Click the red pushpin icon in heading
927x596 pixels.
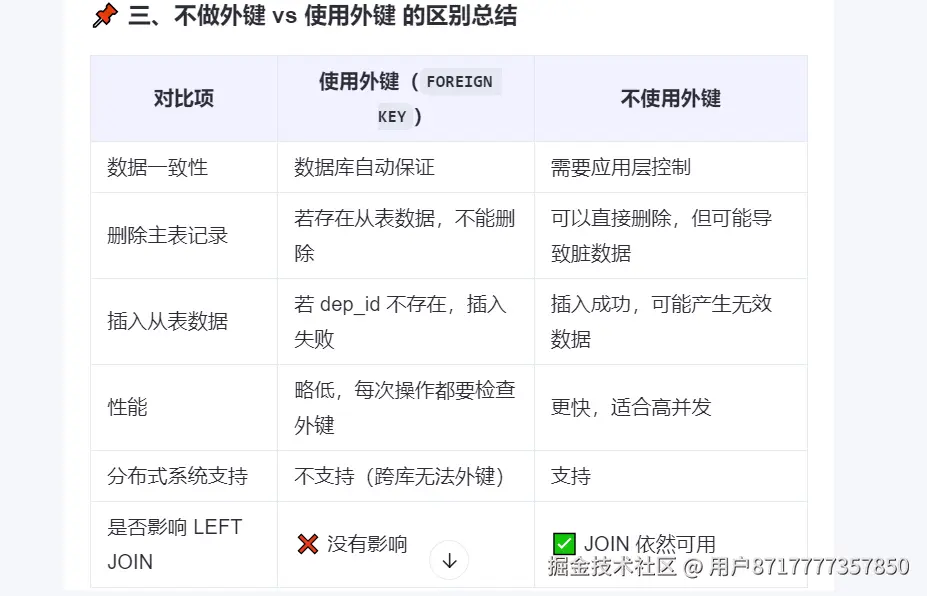pyautogui.click(x=104, y=16)
